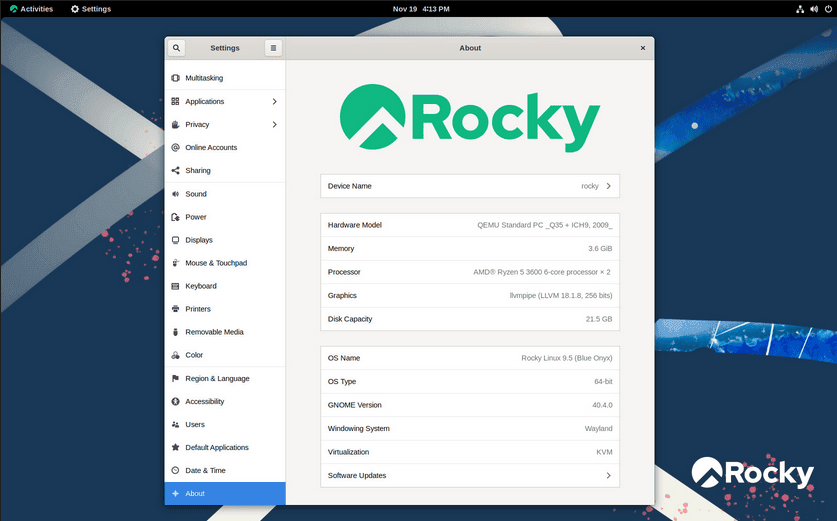This screenshot has width=837, height=521.
Task: Open Software Updates chevron
Action: [x=609, y=476]
